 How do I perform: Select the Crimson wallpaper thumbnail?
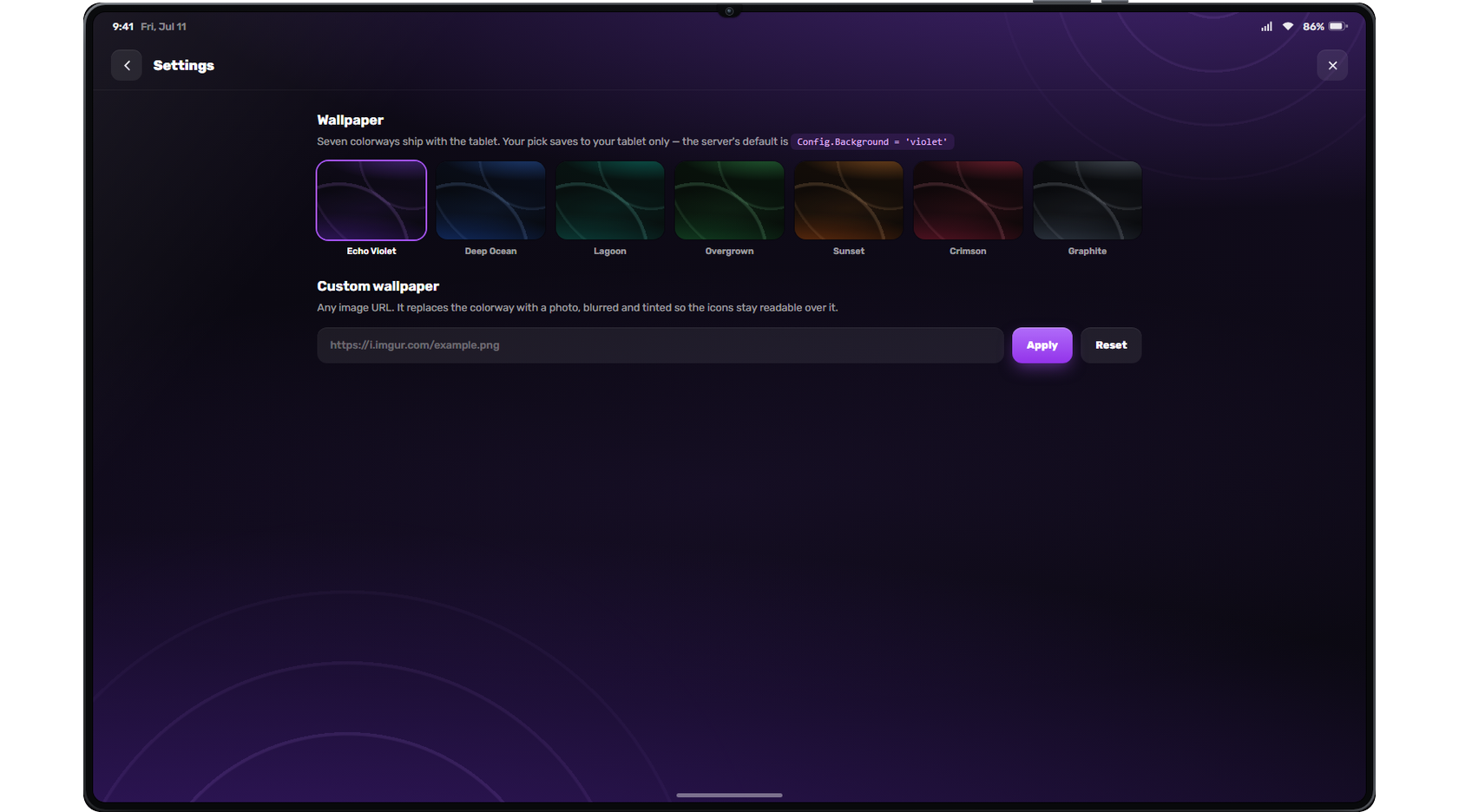pos(968,200)
